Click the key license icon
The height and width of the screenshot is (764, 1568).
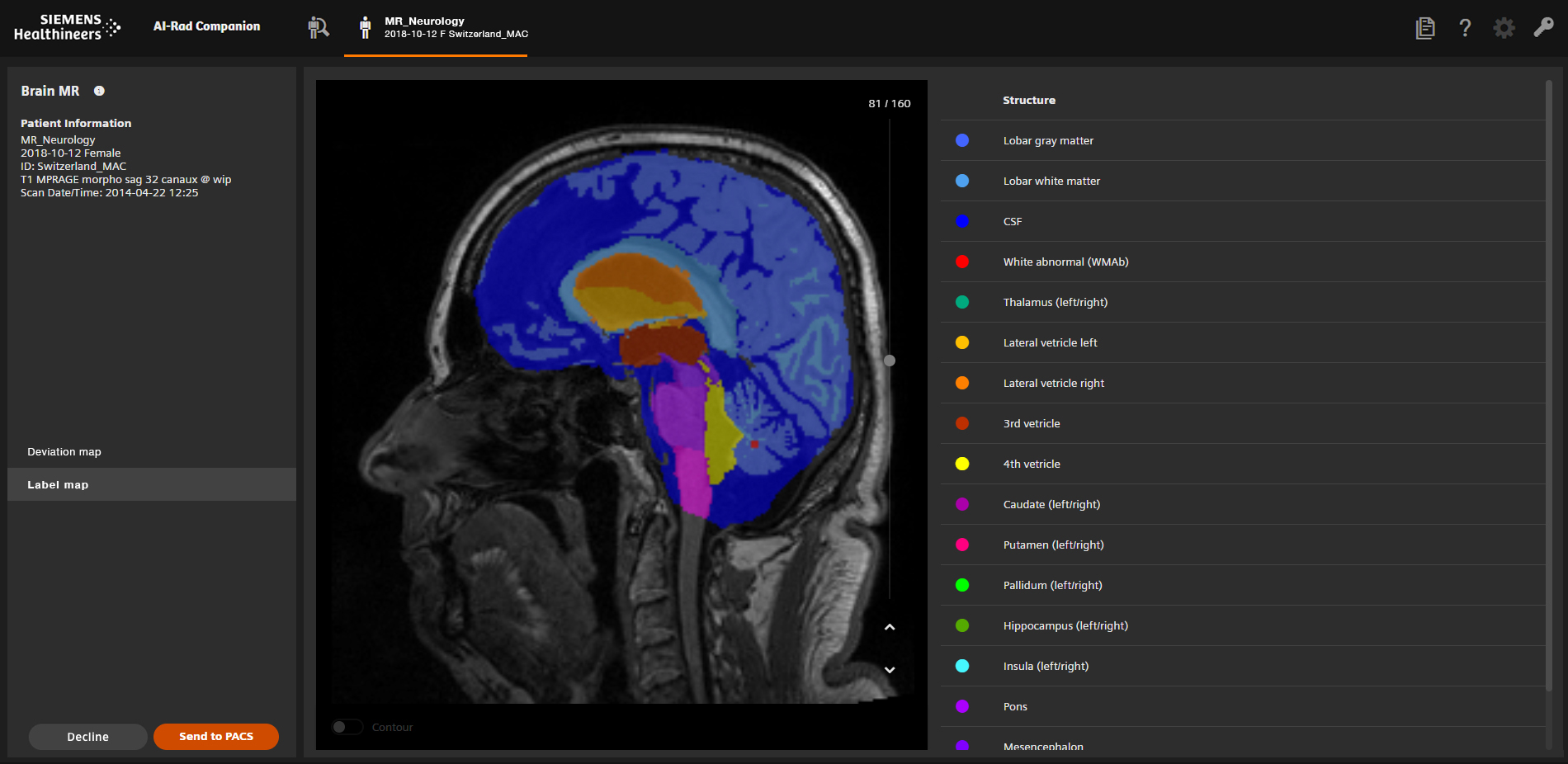pyautogui.click(x=1543, y=27)
